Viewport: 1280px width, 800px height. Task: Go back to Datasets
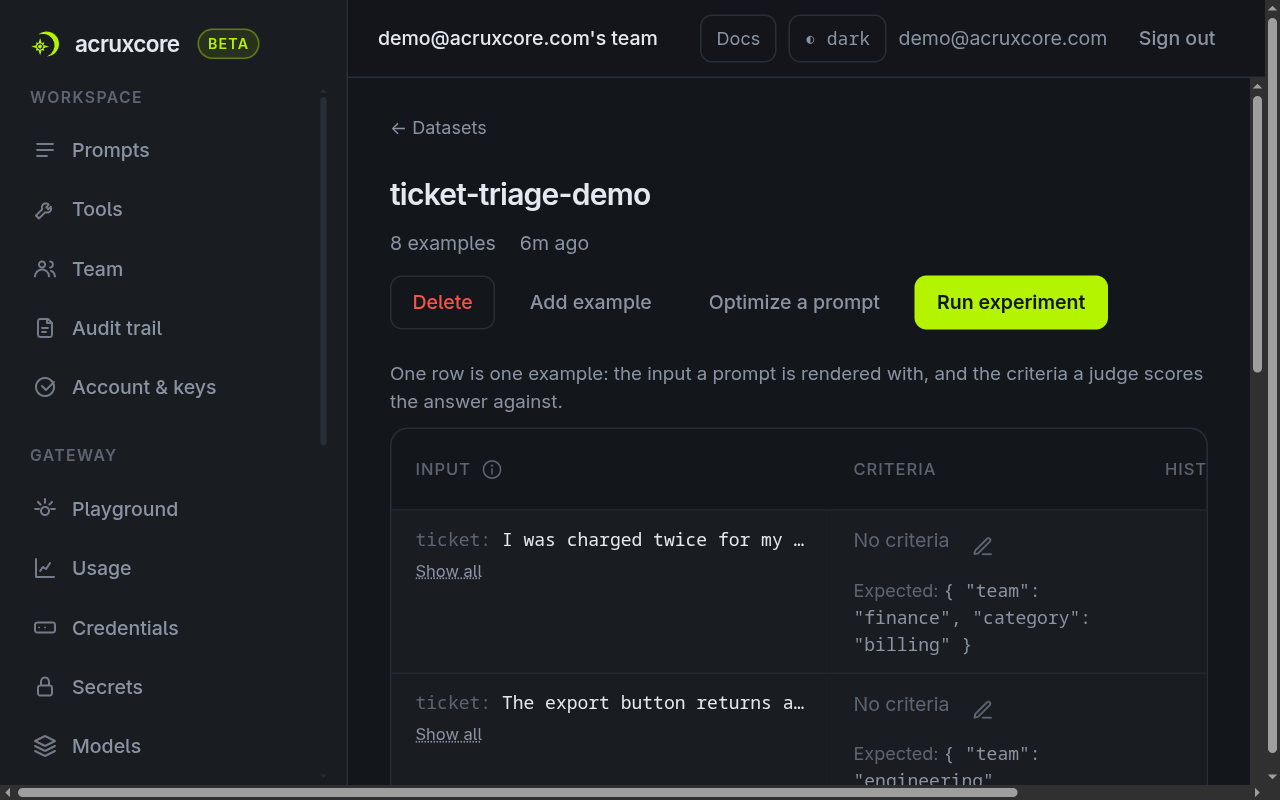pyautogui.click(x=438, y=128)
